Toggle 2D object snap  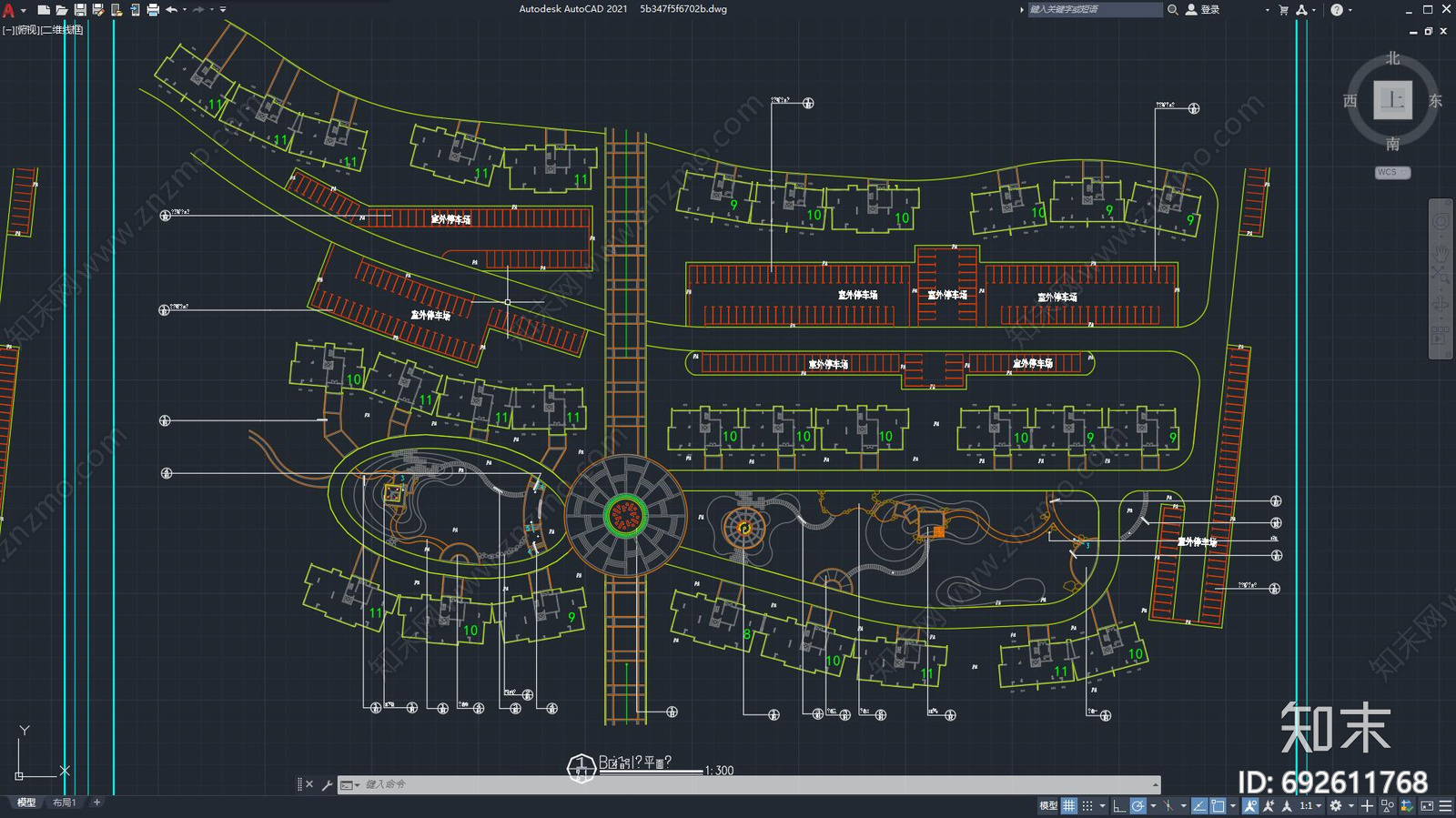tap(1218, 805)
